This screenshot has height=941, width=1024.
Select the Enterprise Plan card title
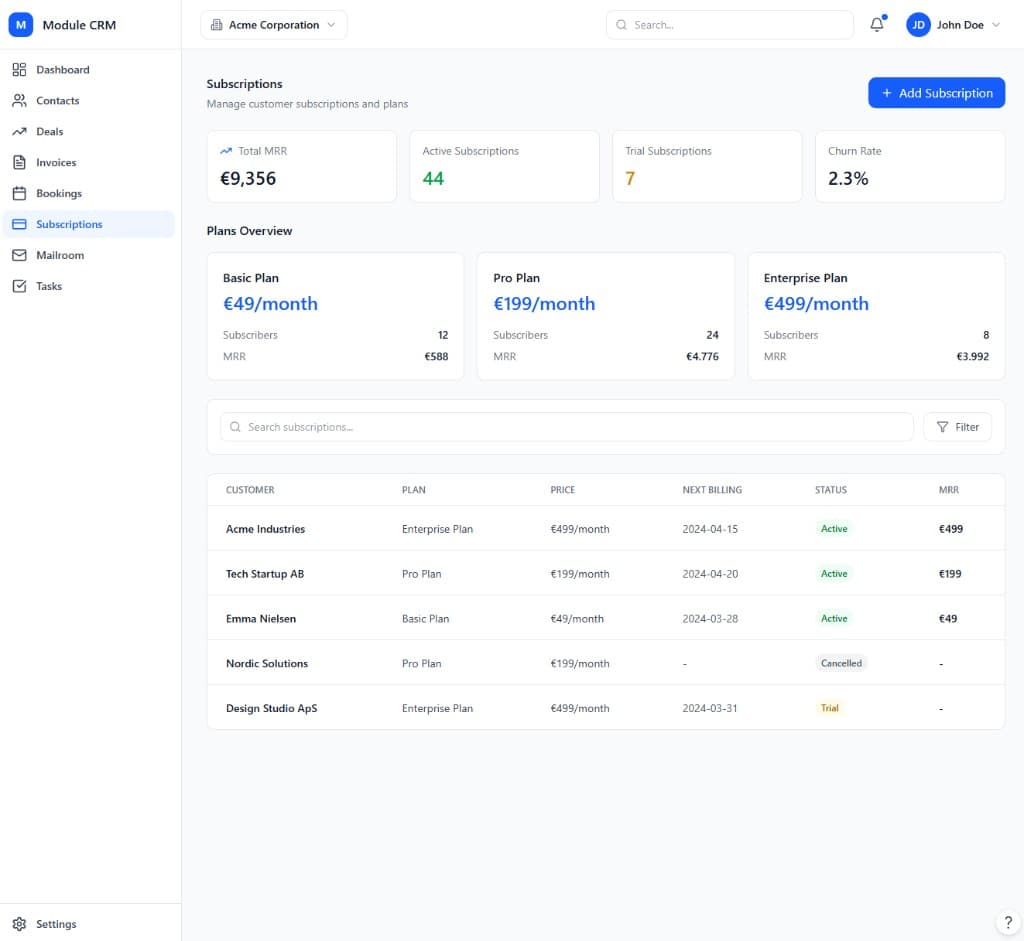pyautogui.click(x=805, y=278)
